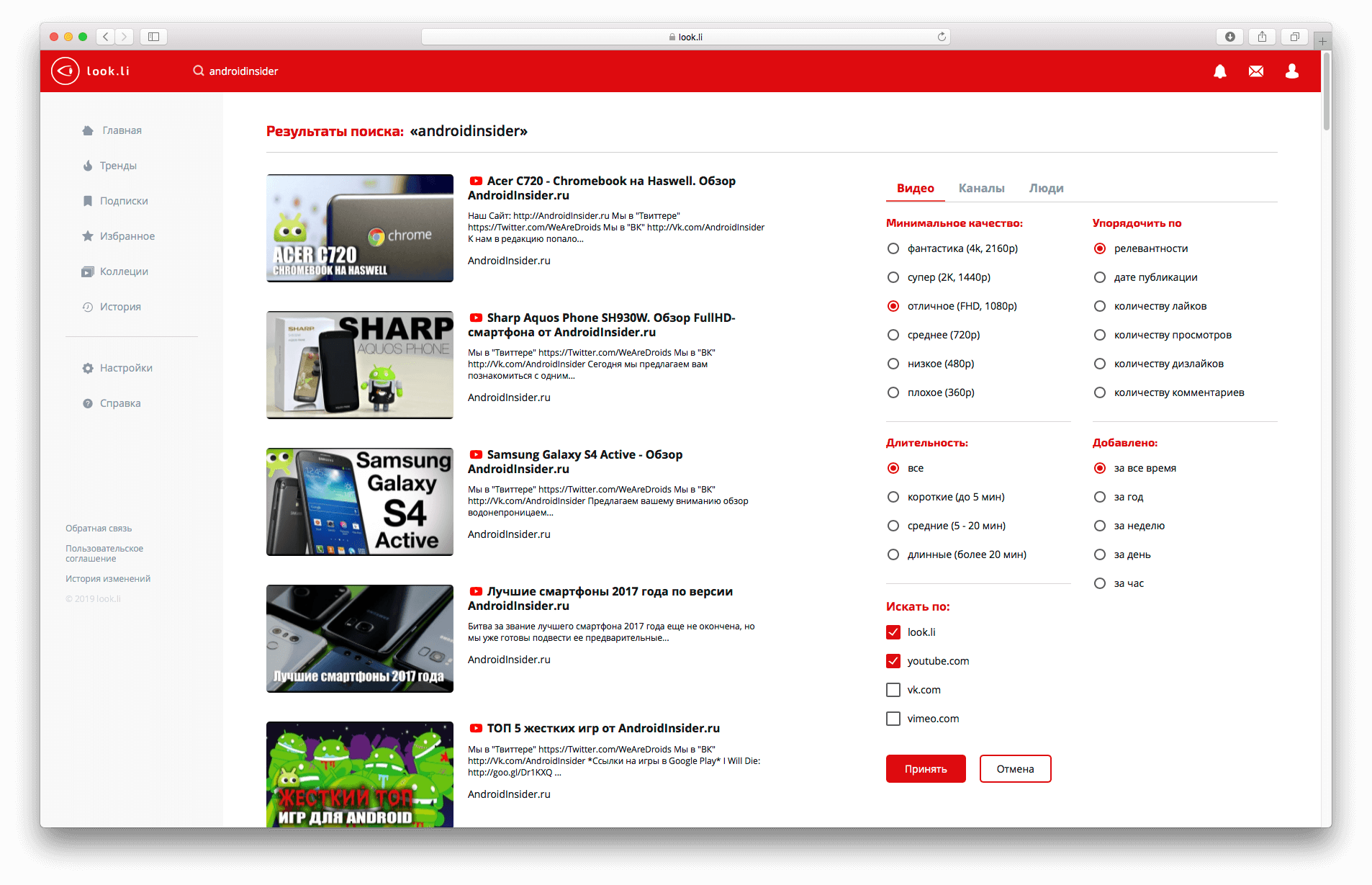Click YouTube icon next to Samsung Galaxy S4 title
This screenshot has height=885, width=1372.
coord(476,455)
